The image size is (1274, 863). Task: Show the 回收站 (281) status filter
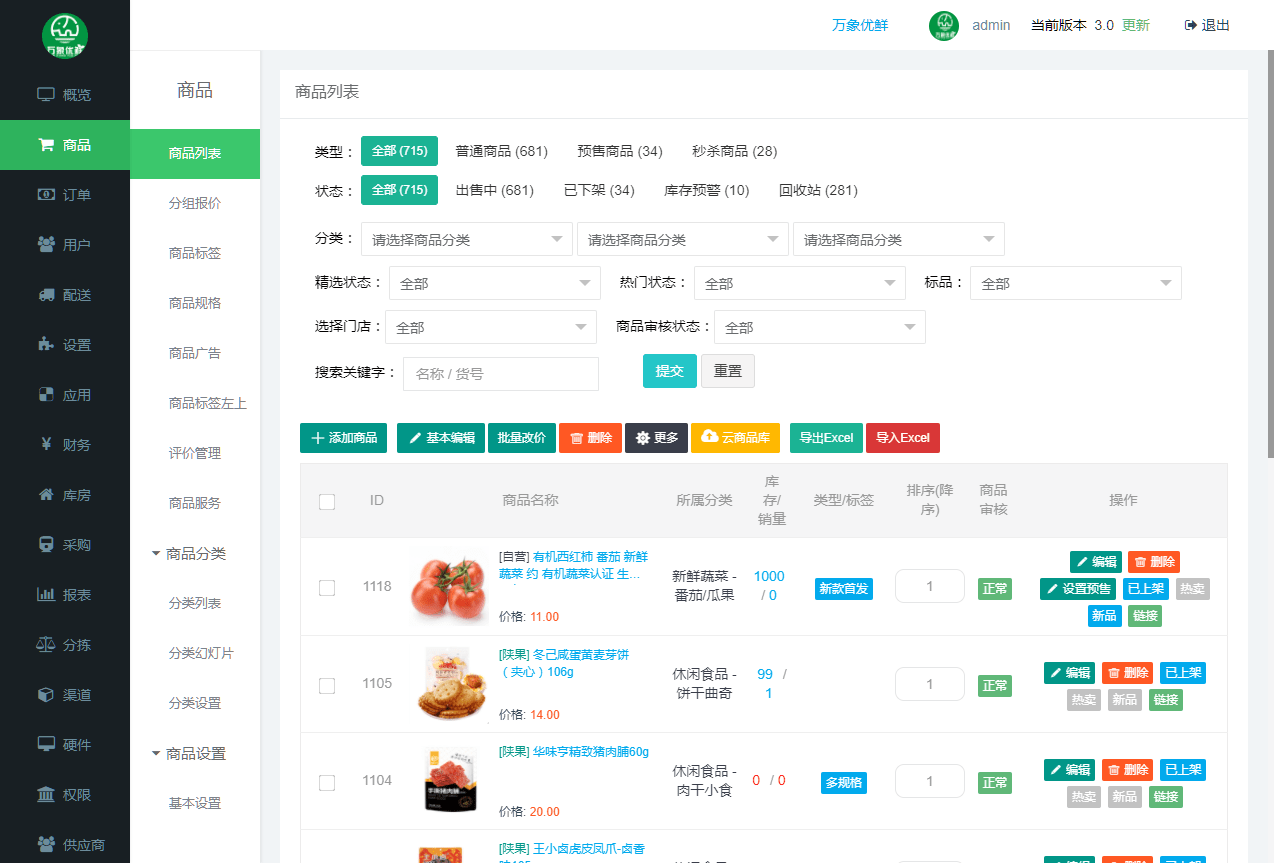tap(818, 190)
